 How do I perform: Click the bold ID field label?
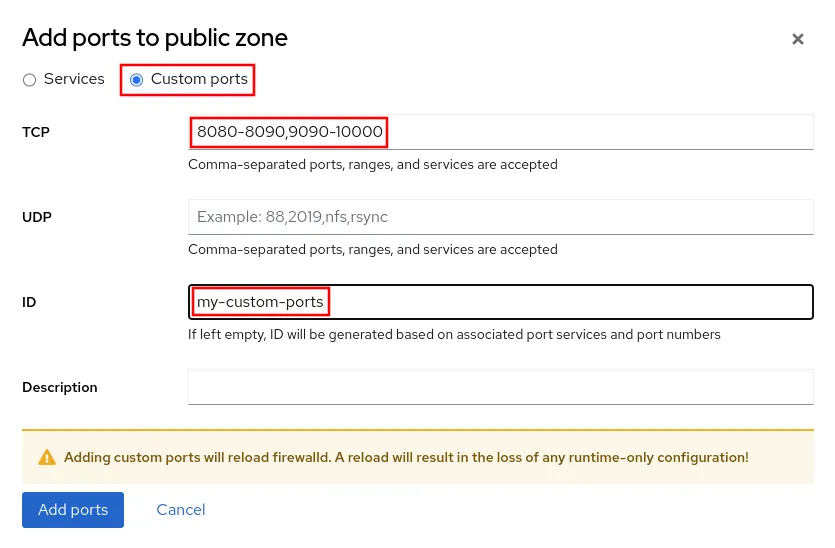(x=29, y=302)
